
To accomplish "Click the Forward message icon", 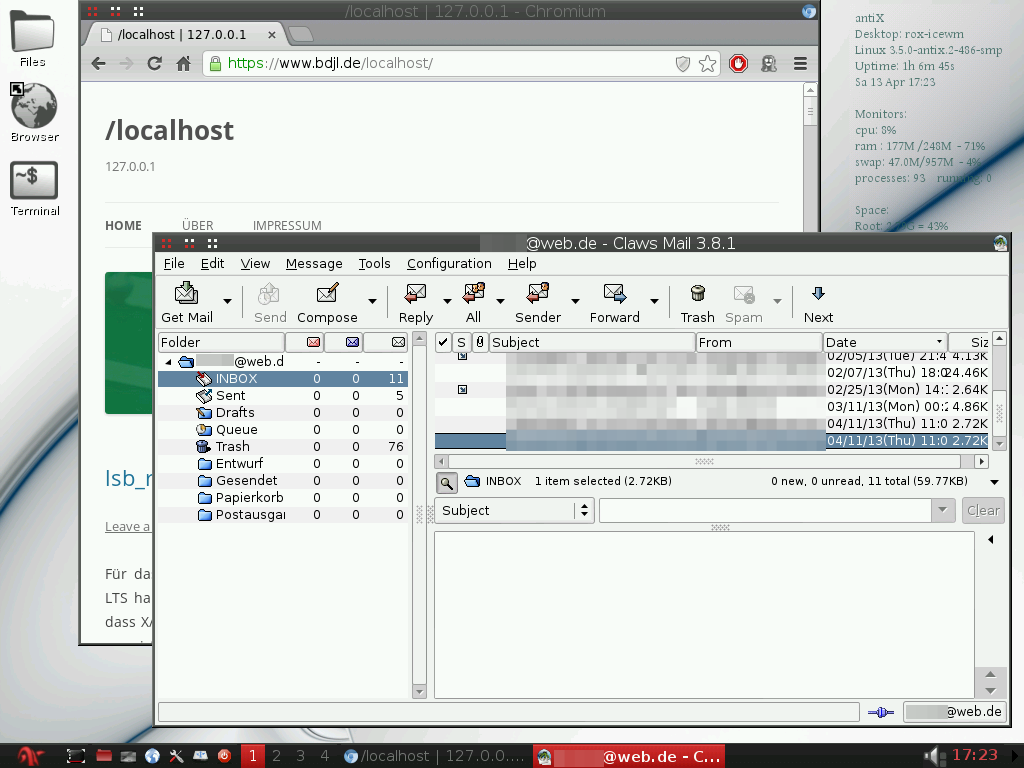I will [614, 294].
